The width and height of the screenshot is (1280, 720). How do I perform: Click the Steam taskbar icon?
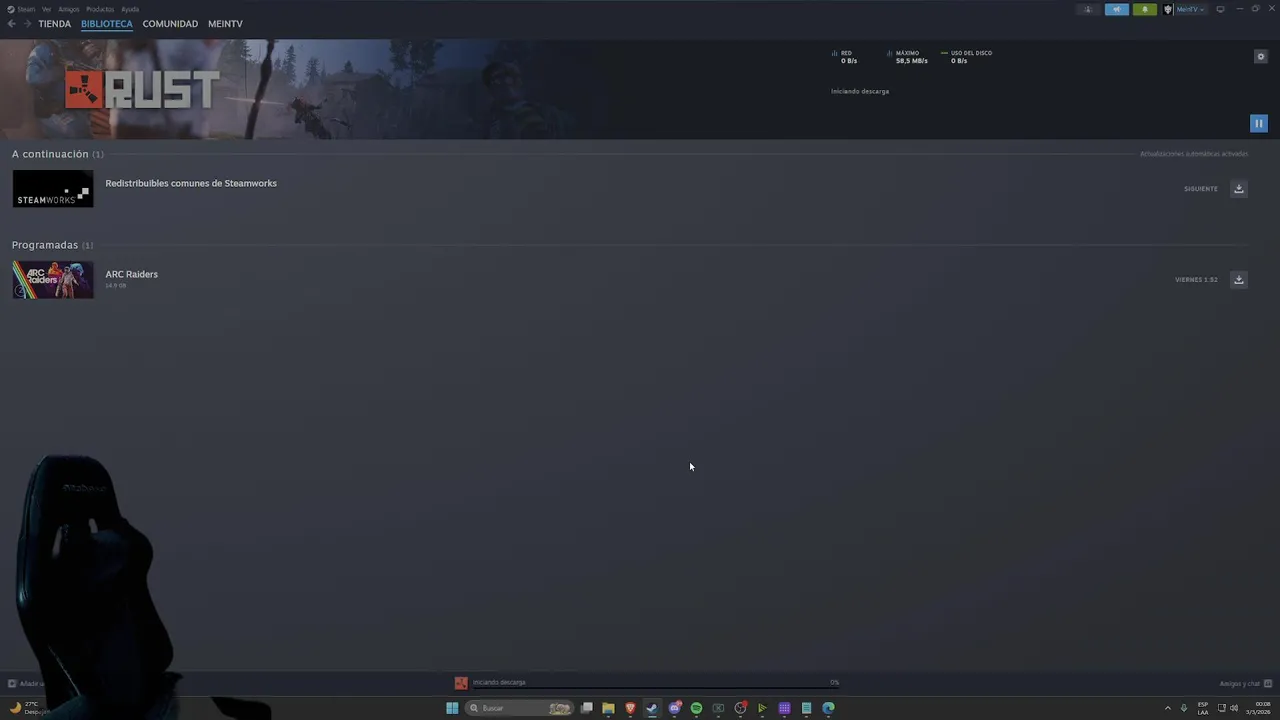tap(652, 708)
